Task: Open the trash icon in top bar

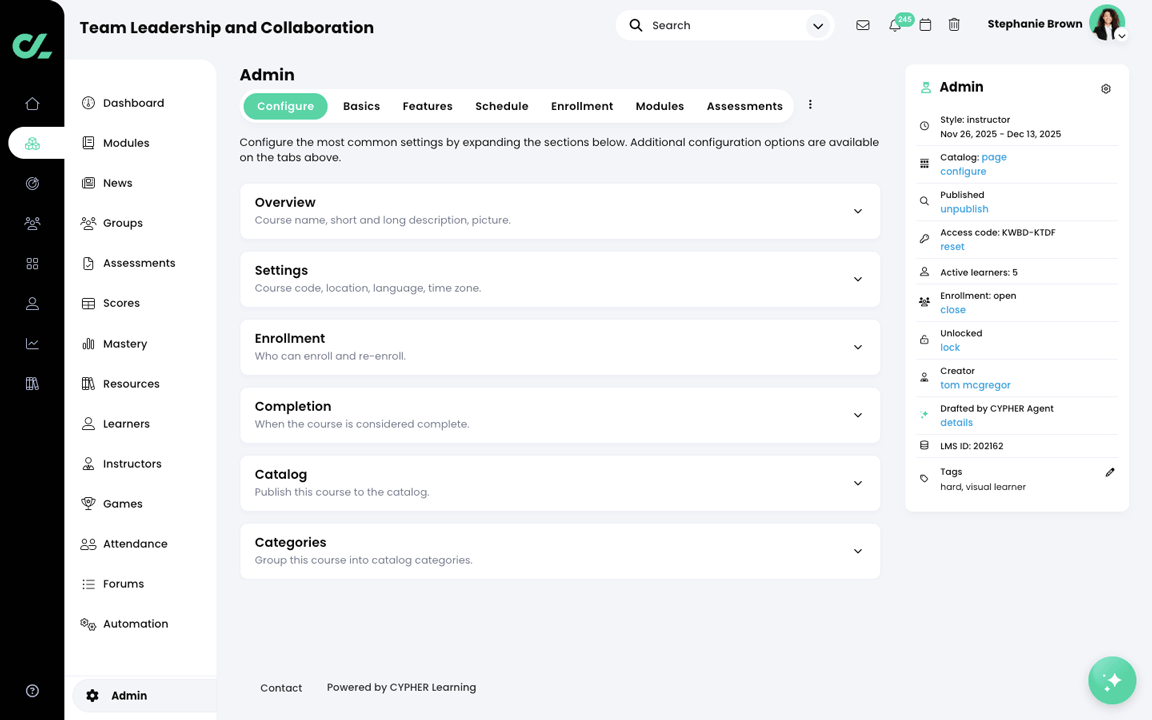Action: click(x=954, y=25)
